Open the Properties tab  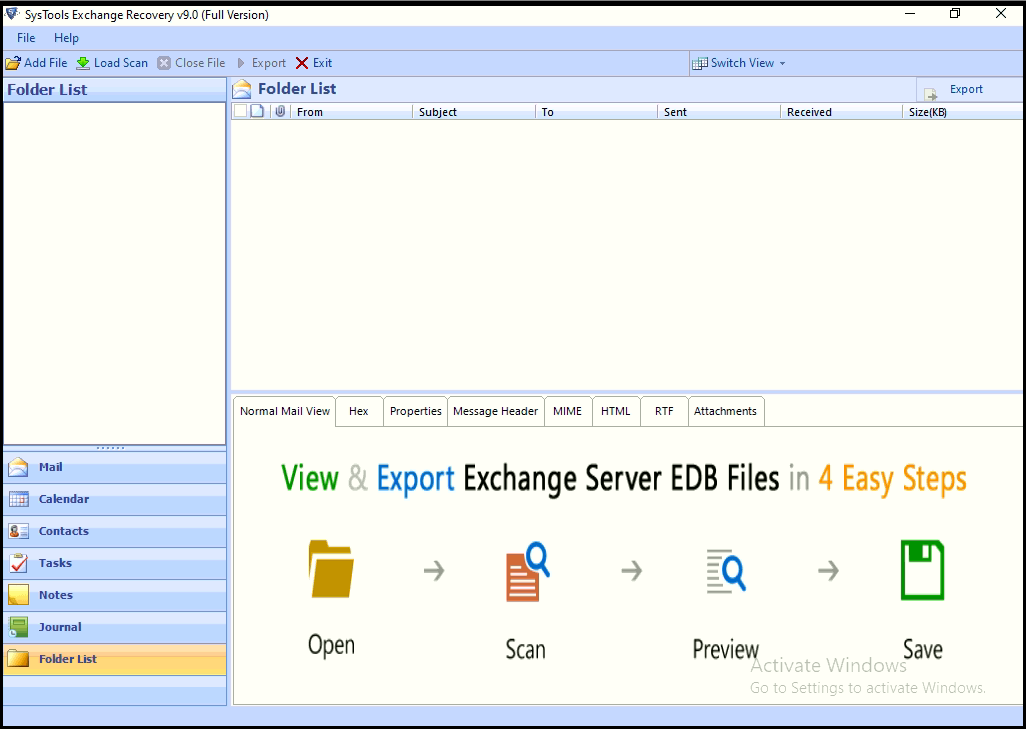point(416,411)
